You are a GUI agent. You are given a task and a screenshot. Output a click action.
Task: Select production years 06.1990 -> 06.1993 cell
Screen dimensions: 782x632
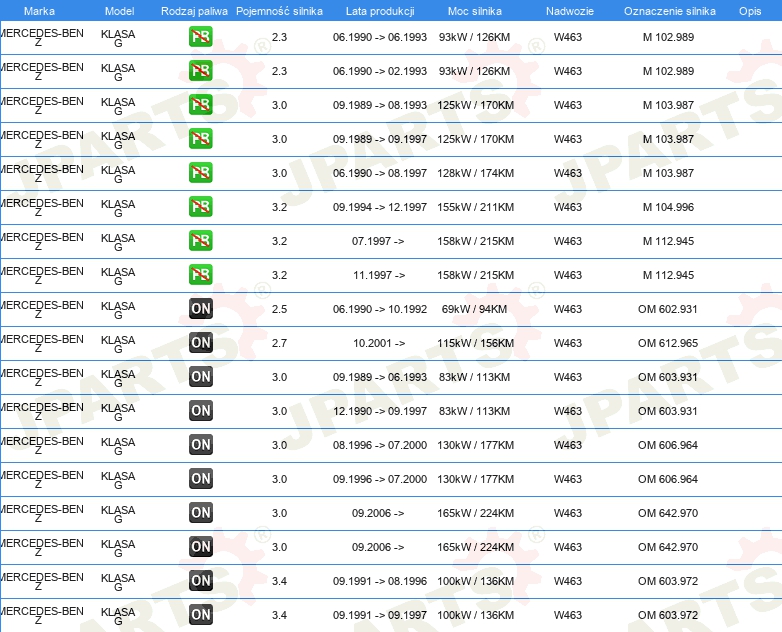pos(380,37)
